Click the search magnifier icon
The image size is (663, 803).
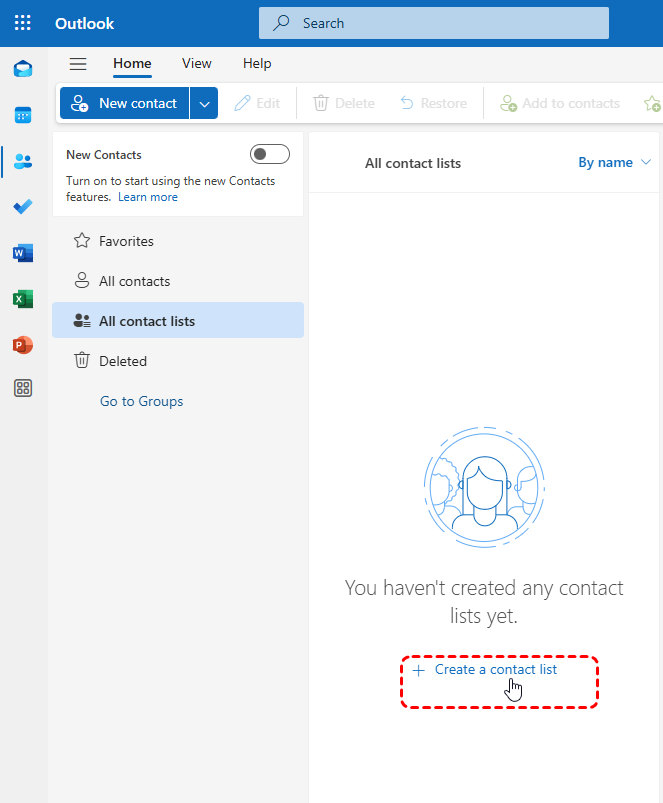[281, 23]
